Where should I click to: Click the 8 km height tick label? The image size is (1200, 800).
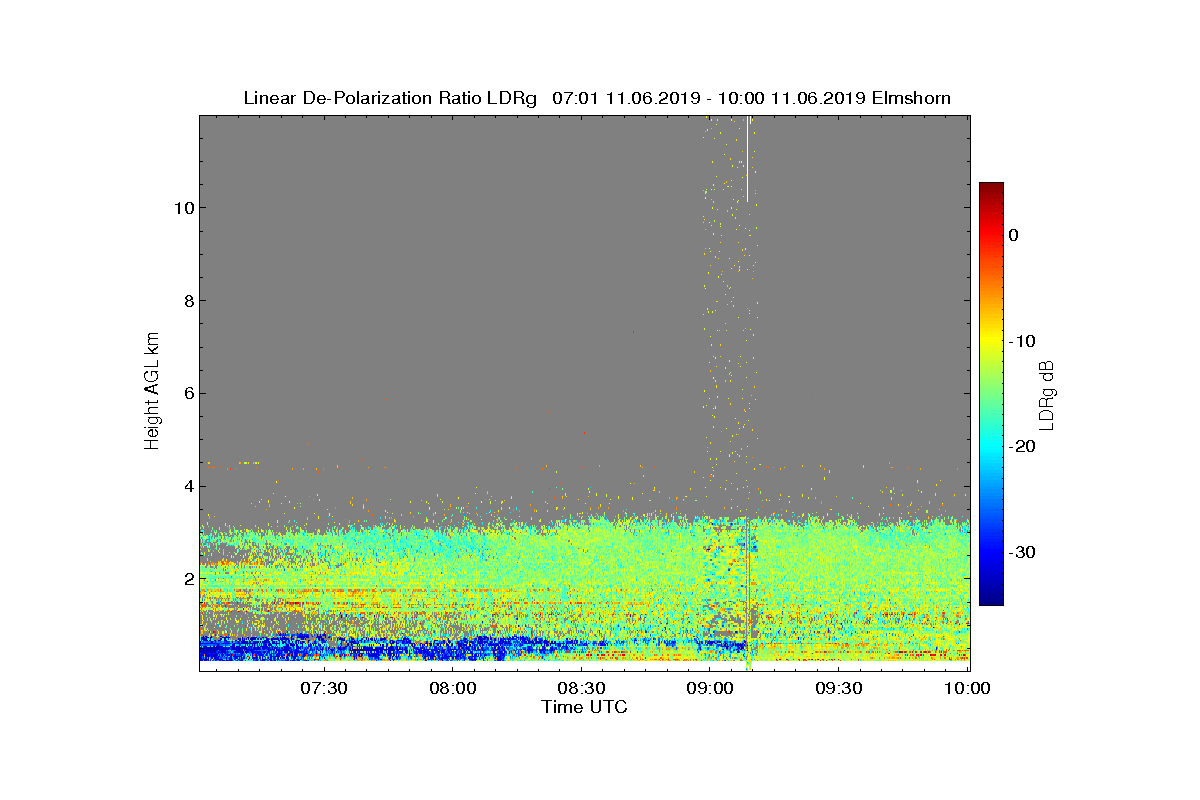(187, 300)
